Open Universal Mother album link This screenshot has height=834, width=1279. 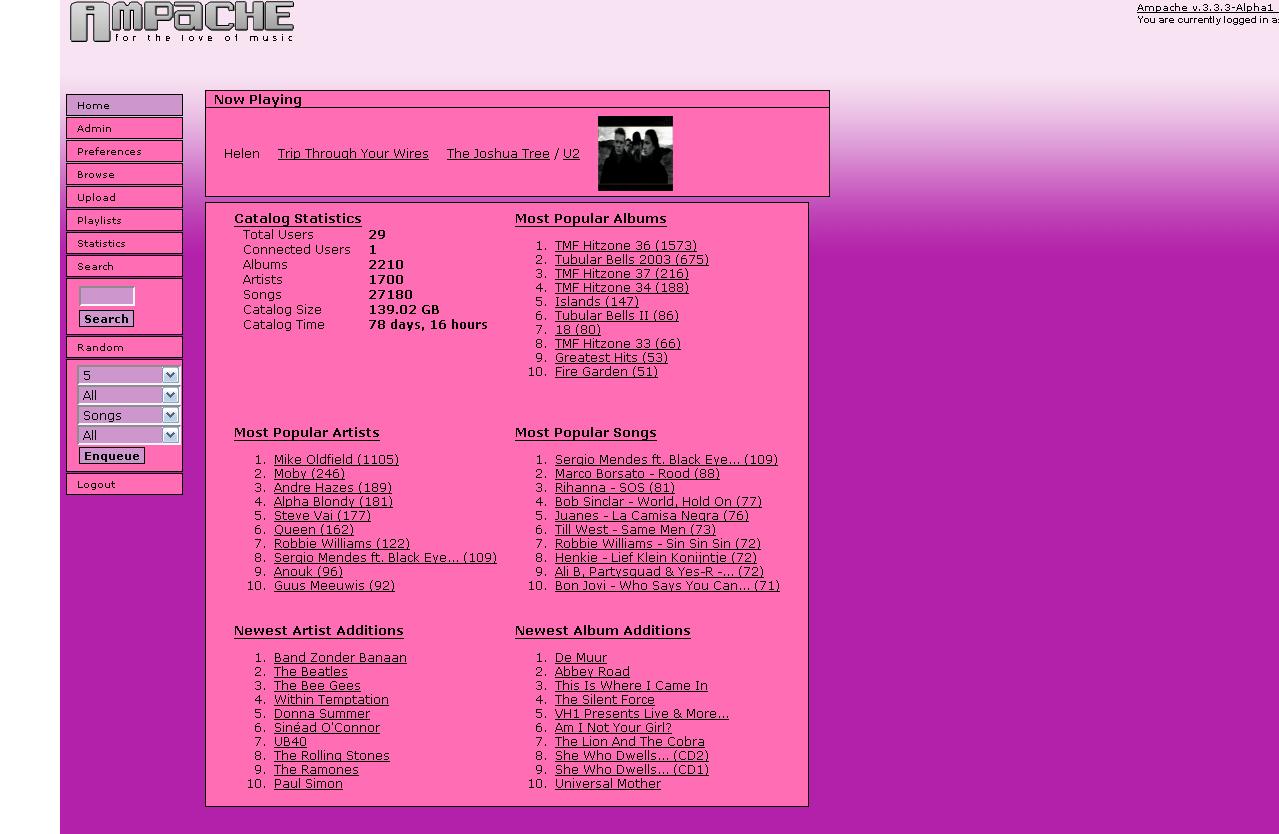pos(608,784)
